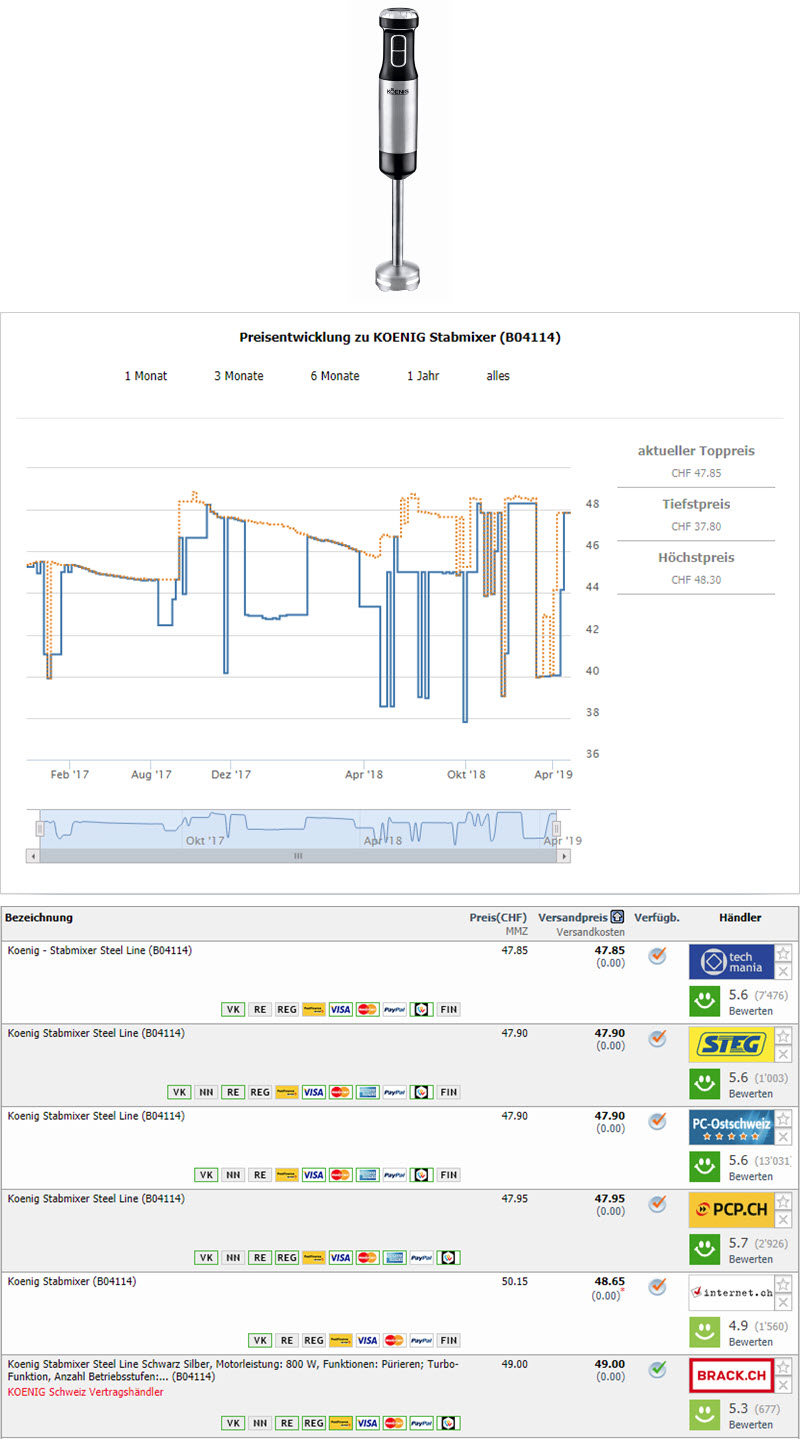Click the STEG retailer logo

pos(731,1044)
